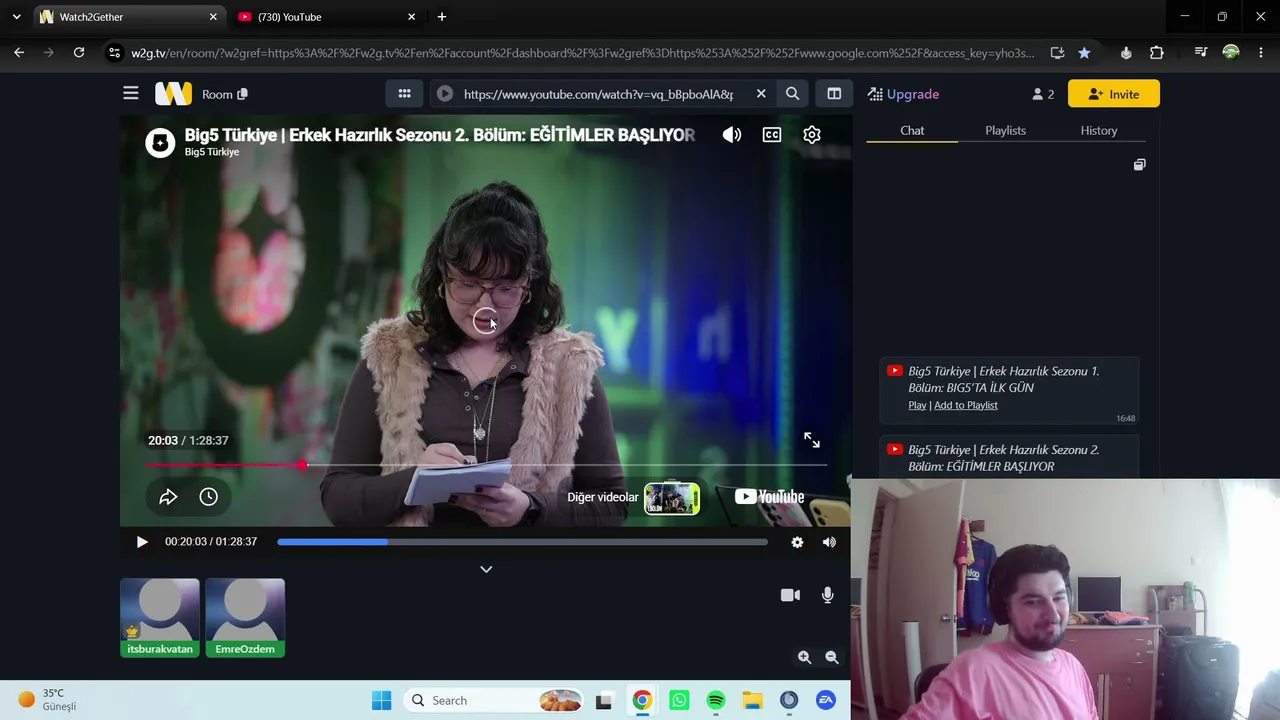This screenshot has height=720, width=1280.
Task: Click the Watch2Gether logo
Action: pos(173,94)
